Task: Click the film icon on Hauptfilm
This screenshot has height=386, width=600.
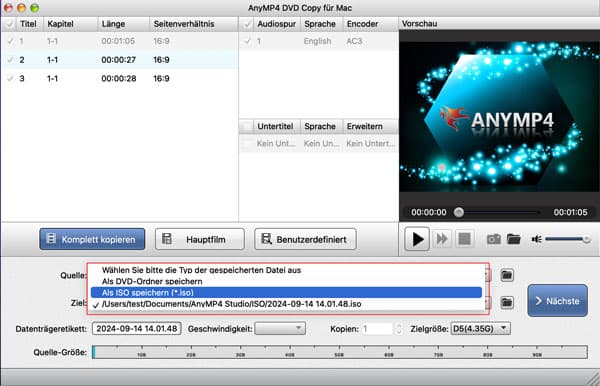Action: 167,239
